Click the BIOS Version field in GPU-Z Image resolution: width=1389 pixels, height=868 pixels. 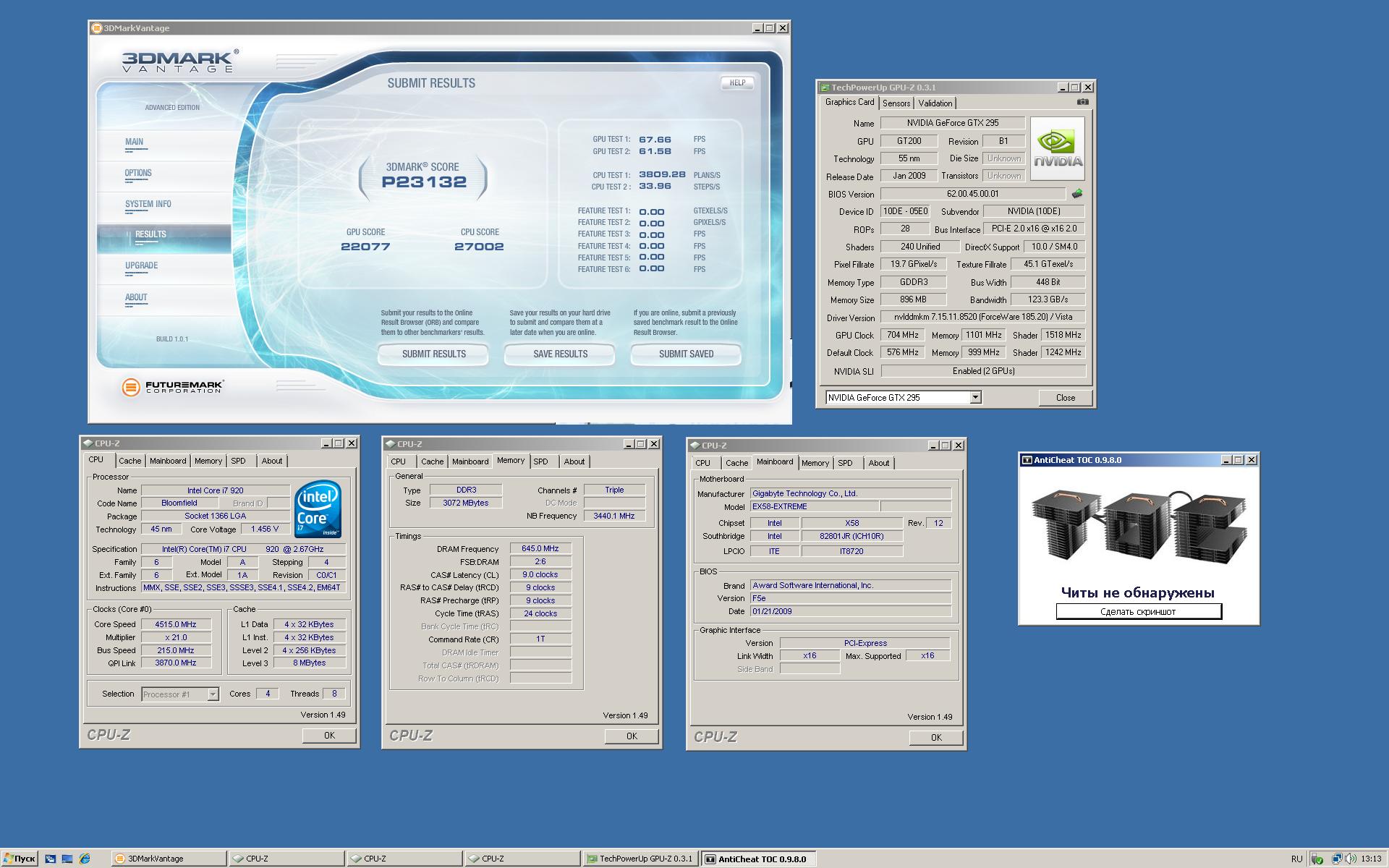click(x=972, y=194)
